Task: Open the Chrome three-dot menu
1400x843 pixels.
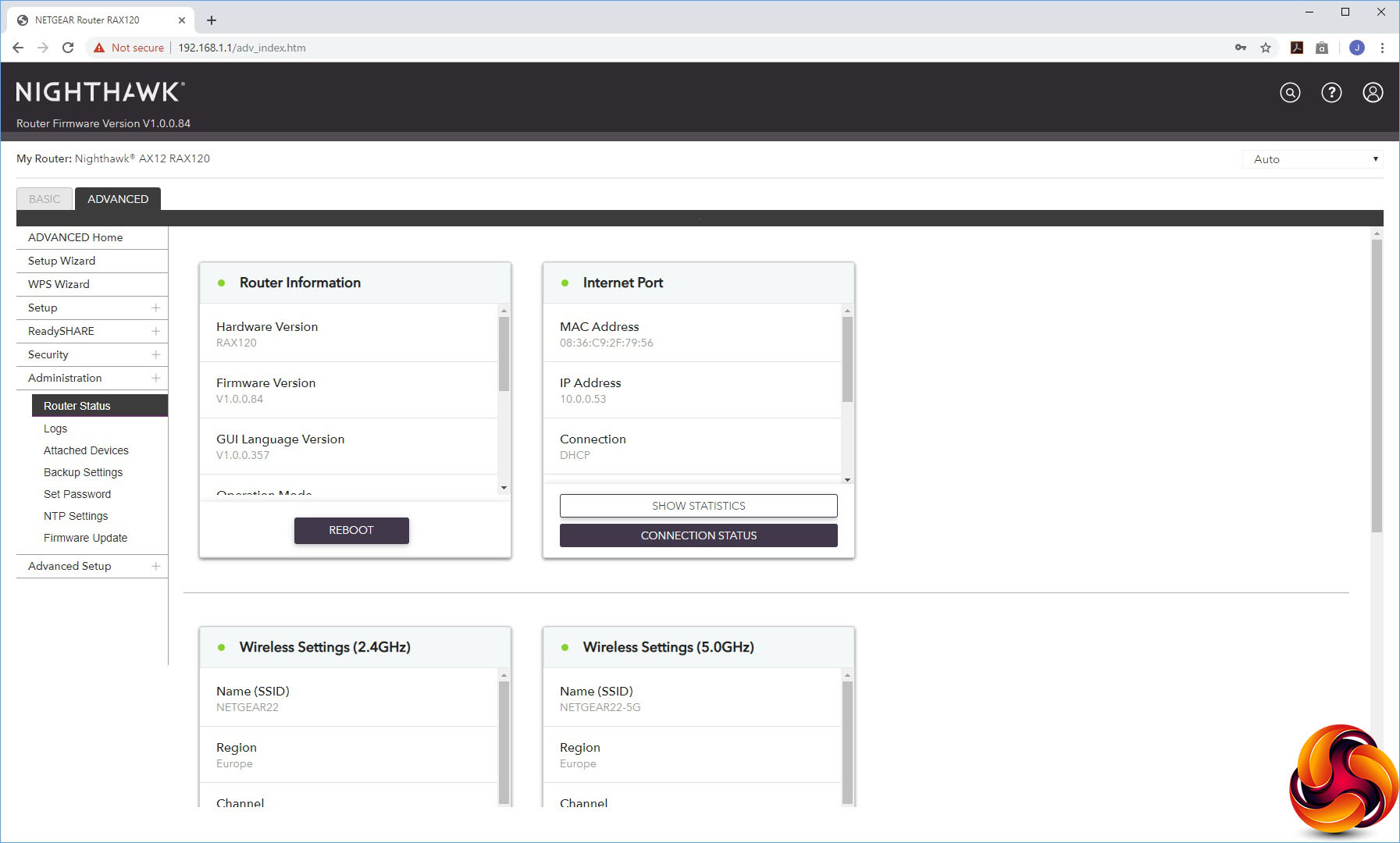Action: pyautogui.click(x=1382, y=48)
